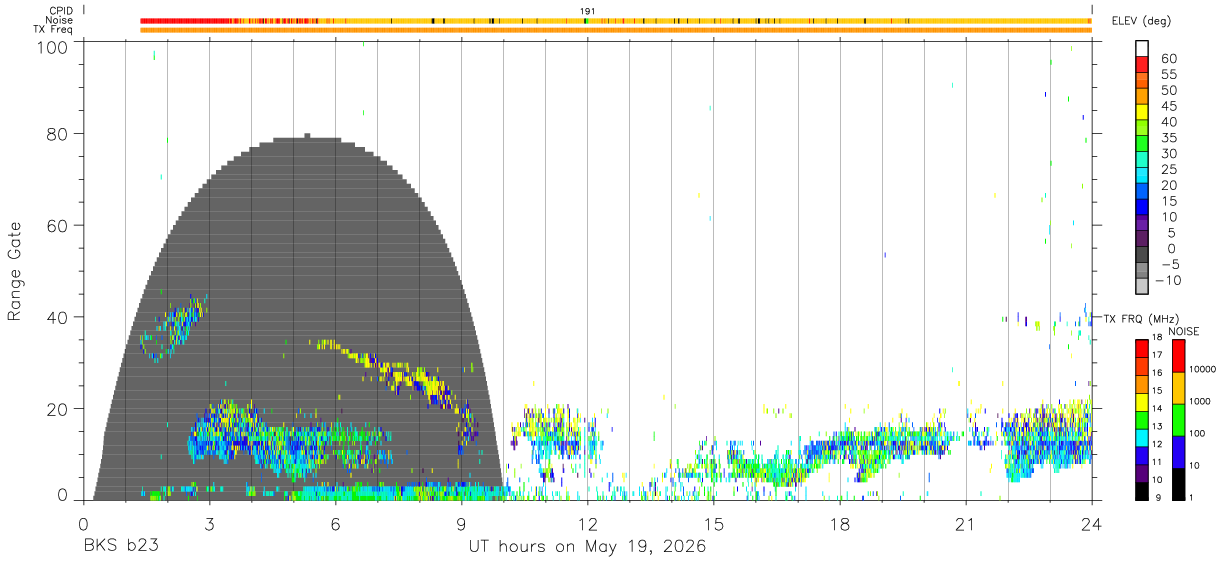Click the blue segment of the NOISE bar
1228x567 pixels.
(1178, 452)
